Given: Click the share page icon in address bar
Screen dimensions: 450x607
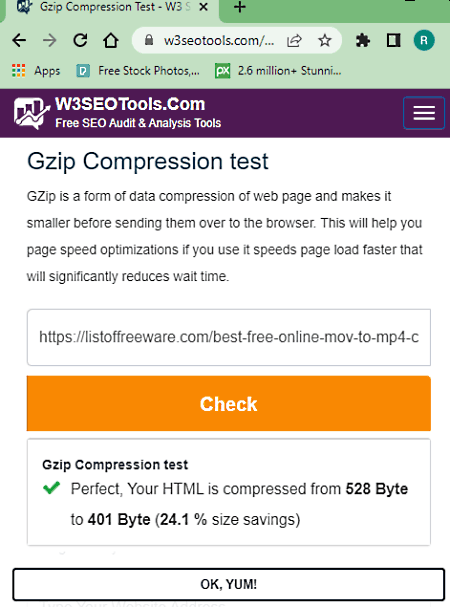Looking at the screenshot, I should click(x=294, y=40).
